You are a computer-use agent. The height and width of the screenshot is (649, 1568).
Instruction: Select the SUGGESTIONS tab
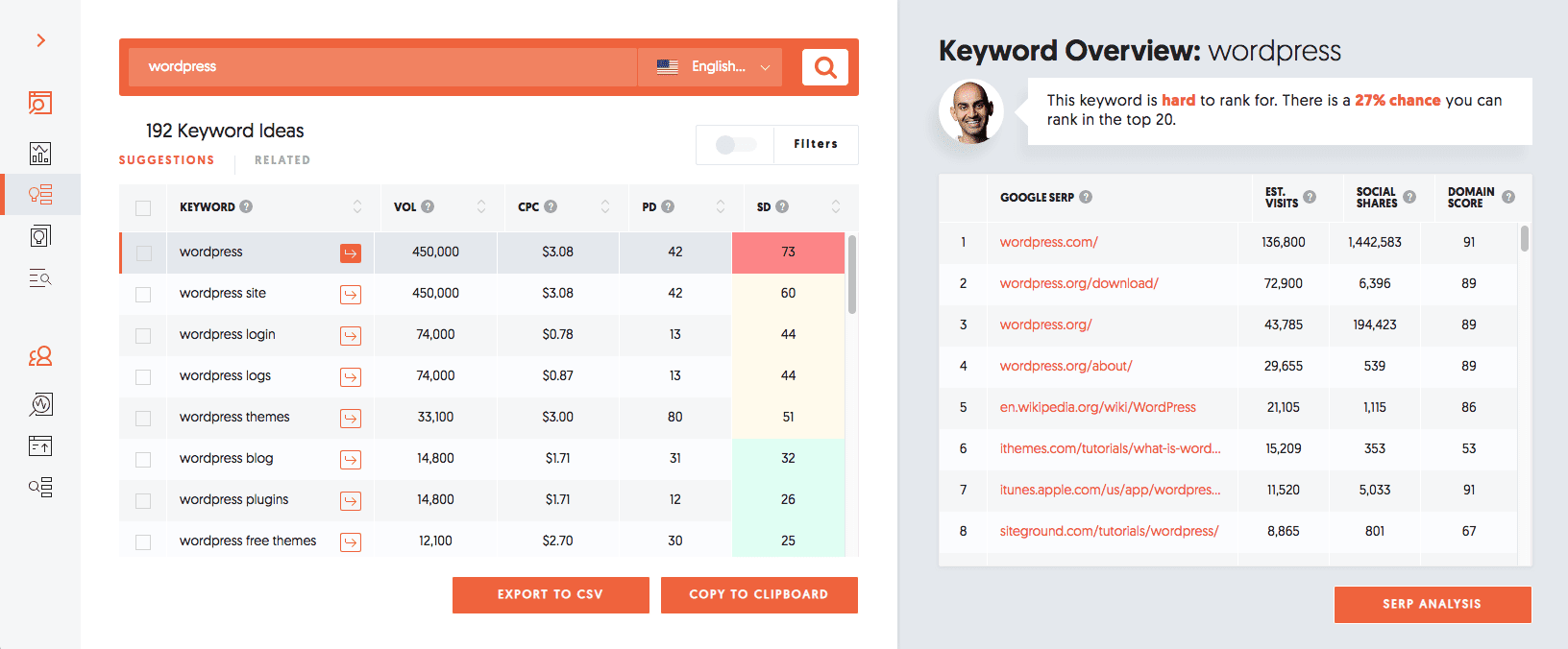pos(166,160)
